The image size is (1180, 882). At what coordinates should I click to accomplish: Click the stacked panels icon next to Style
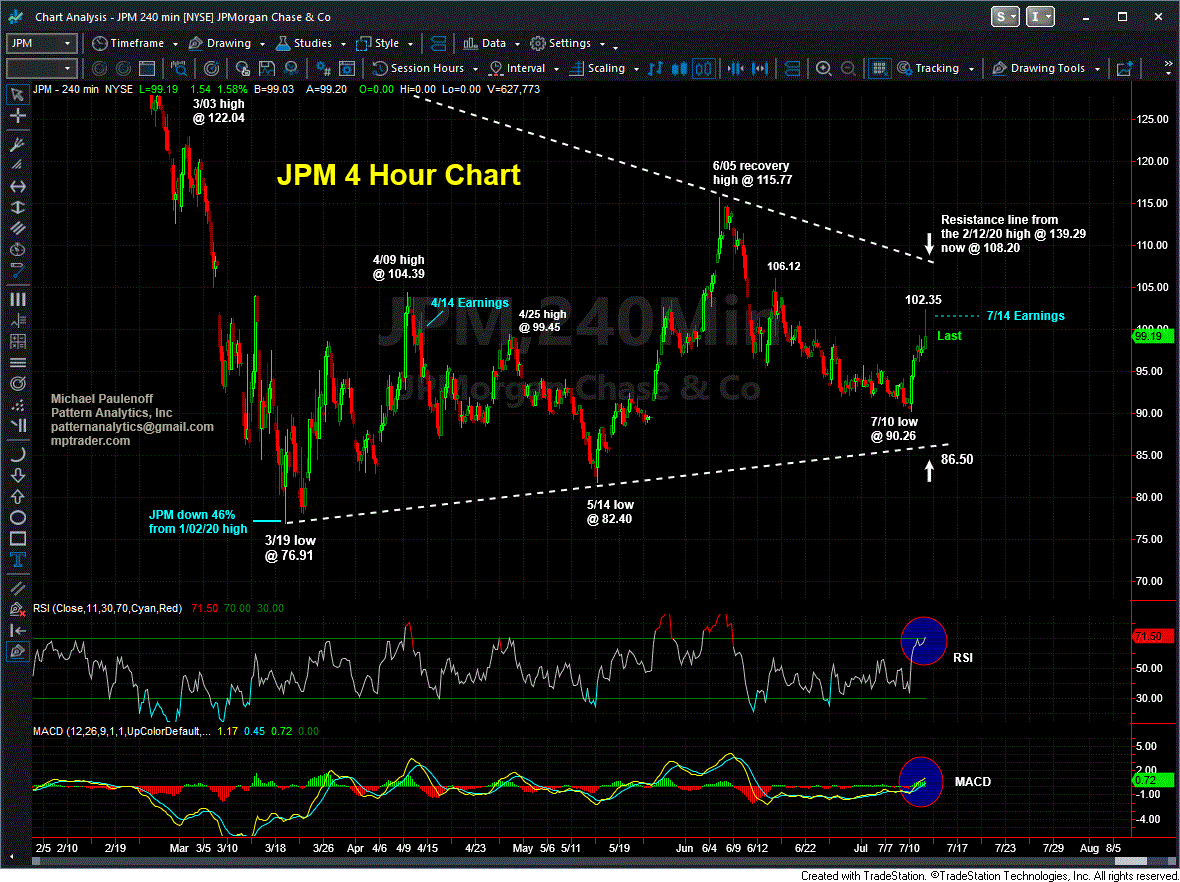point(440,44)
